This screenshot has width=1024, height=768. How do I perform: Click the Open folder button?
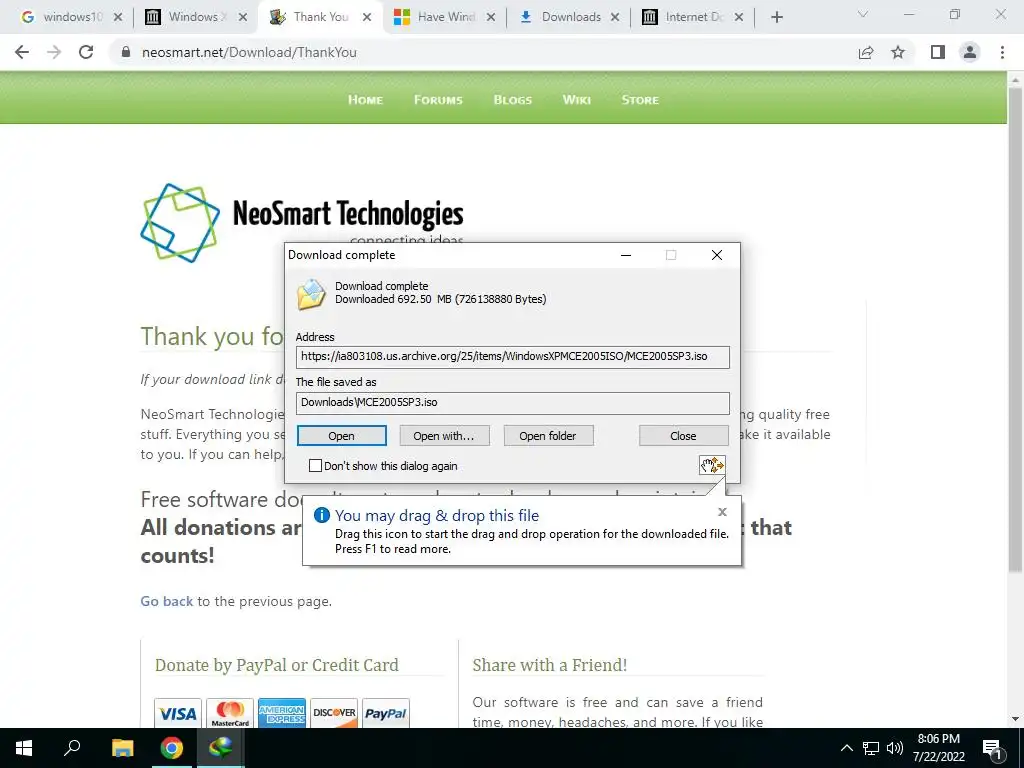coord(548,436)
